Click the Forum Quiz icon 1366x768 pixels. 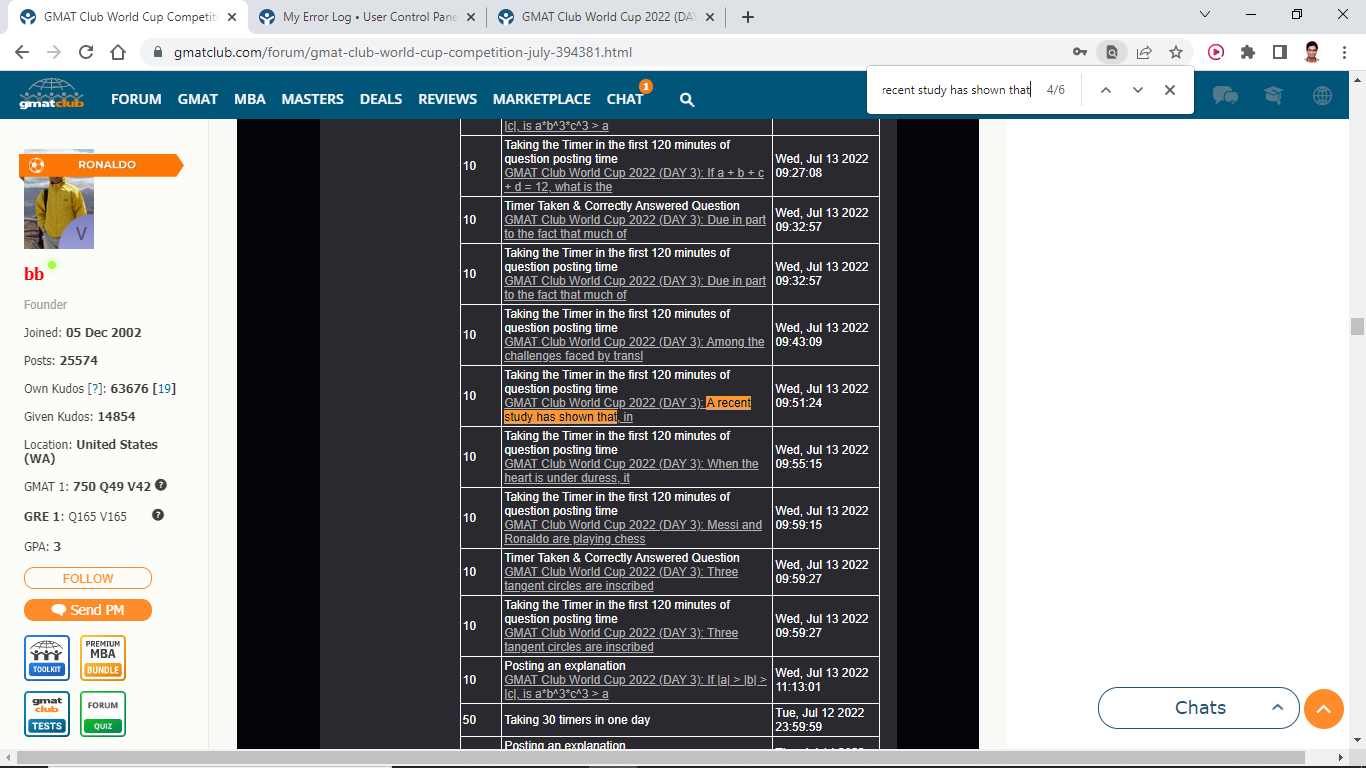(x=103, y=714)
